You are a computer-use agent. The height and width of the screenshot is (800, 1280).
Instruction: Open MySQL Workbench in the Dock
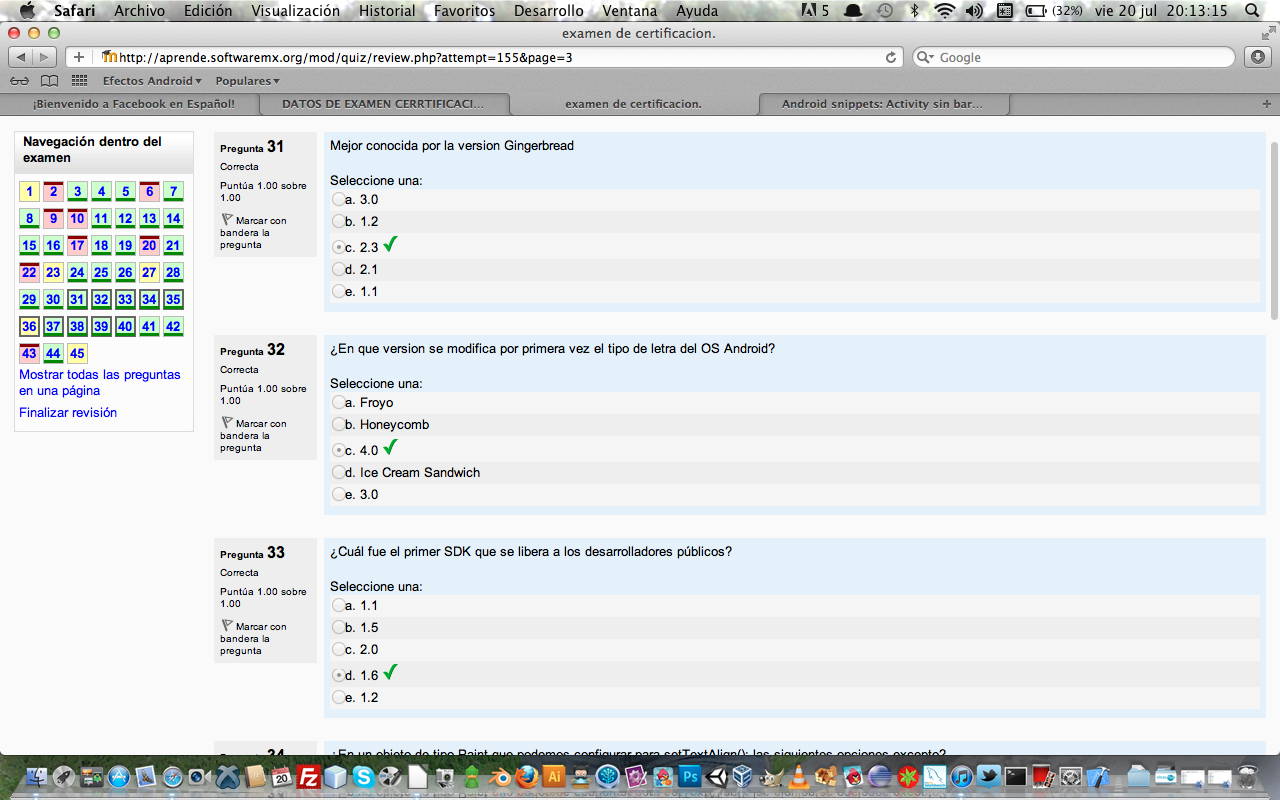coord(934,776)
